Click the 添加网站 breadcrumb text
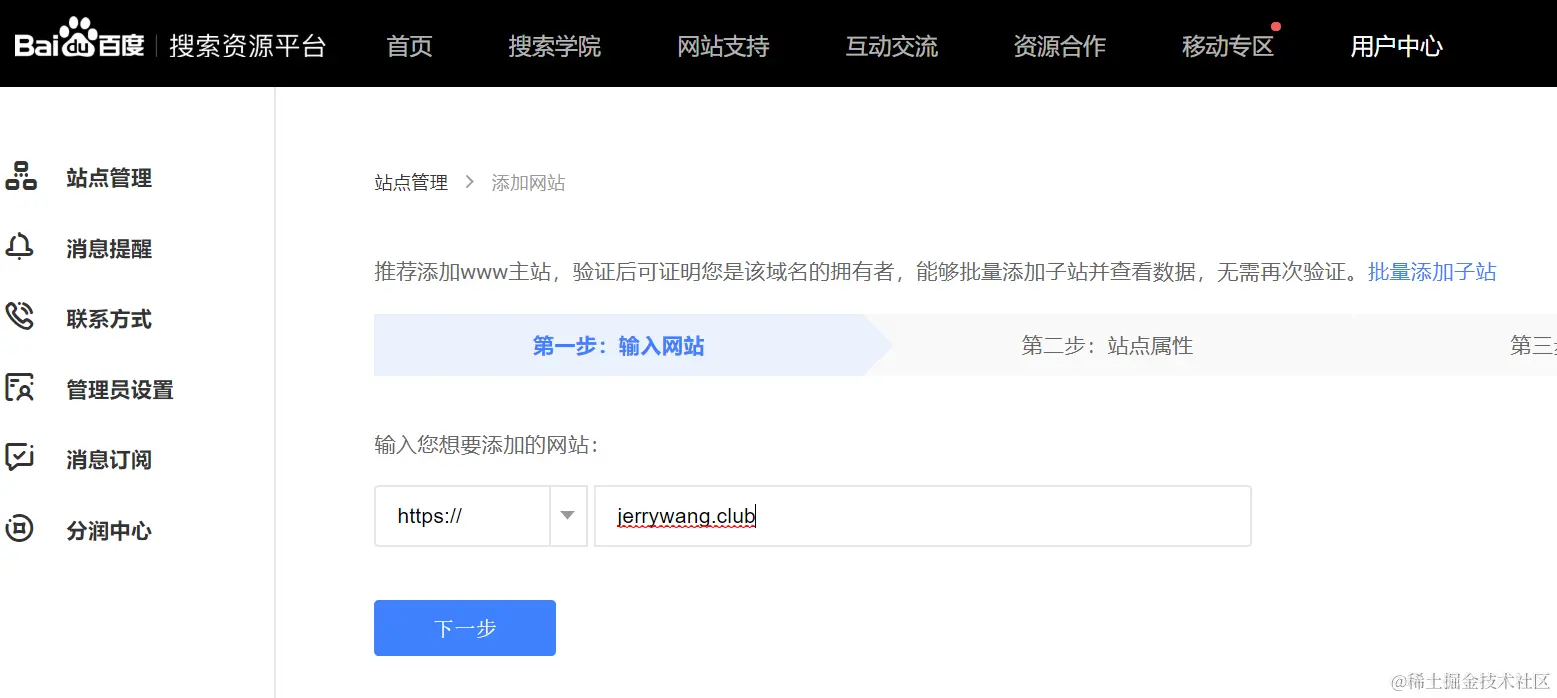The width and height of the screenshot is (1557, 698). pos(528,183)
